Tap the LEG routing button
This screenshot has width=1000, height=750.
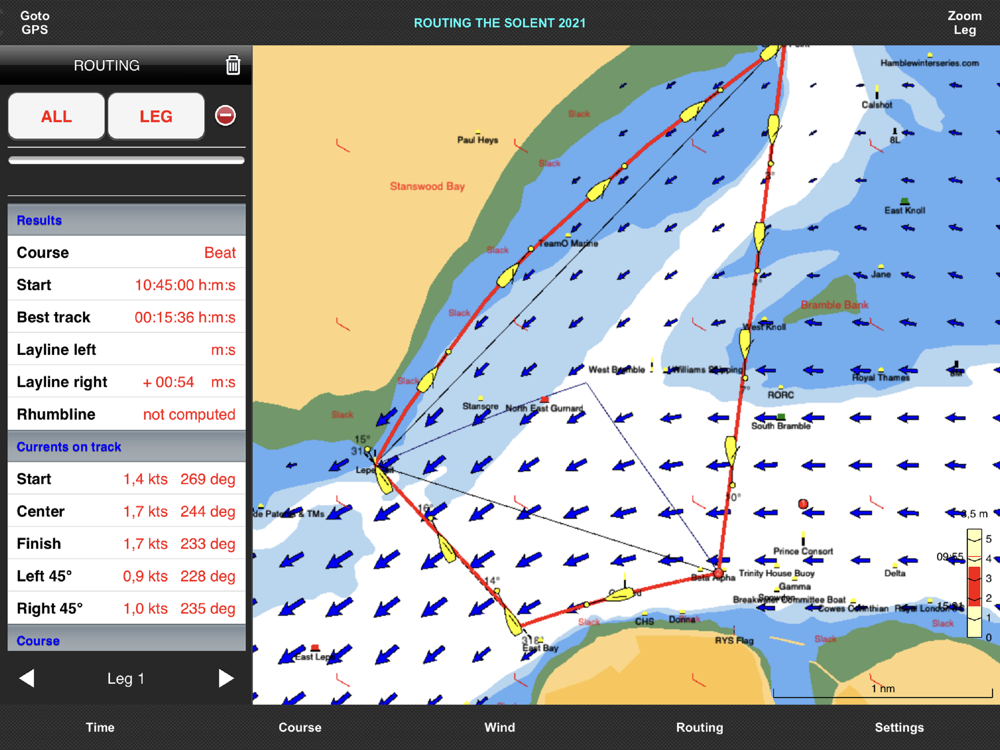(156, 116)
